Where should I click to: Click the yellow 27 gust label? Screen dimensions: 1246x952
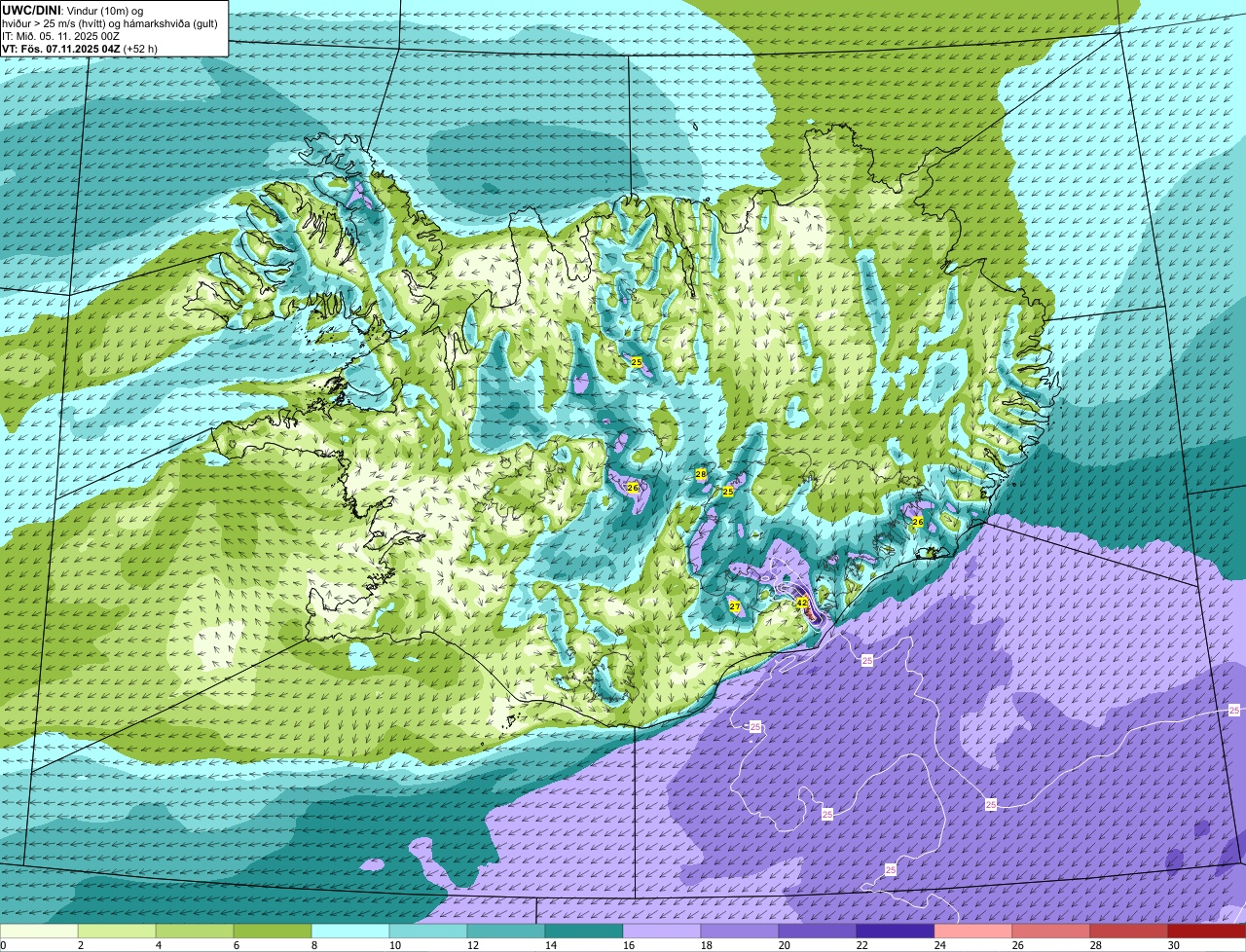(x=735, y=607)
